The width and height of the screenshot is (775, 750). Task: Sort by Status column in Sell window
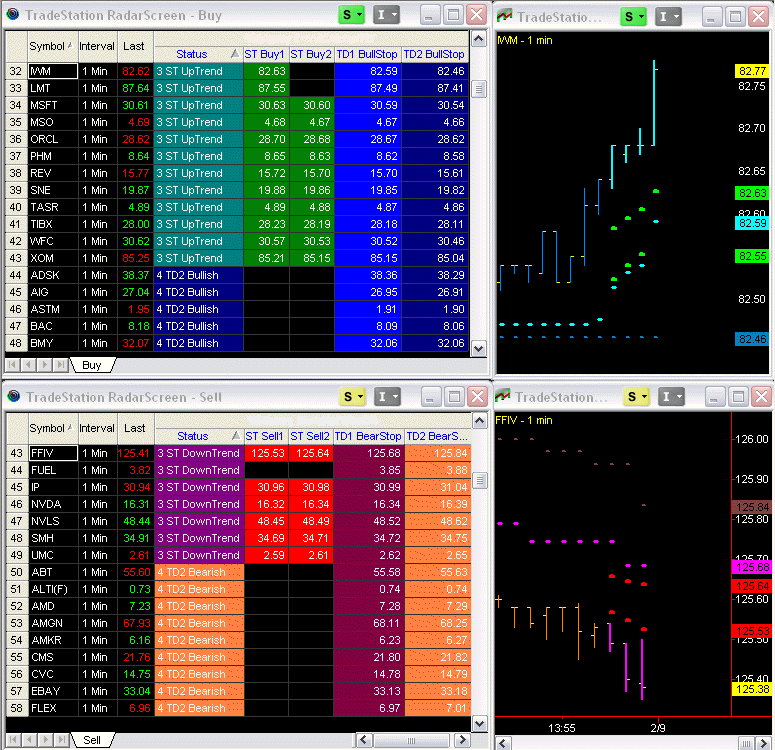(199, 436)
